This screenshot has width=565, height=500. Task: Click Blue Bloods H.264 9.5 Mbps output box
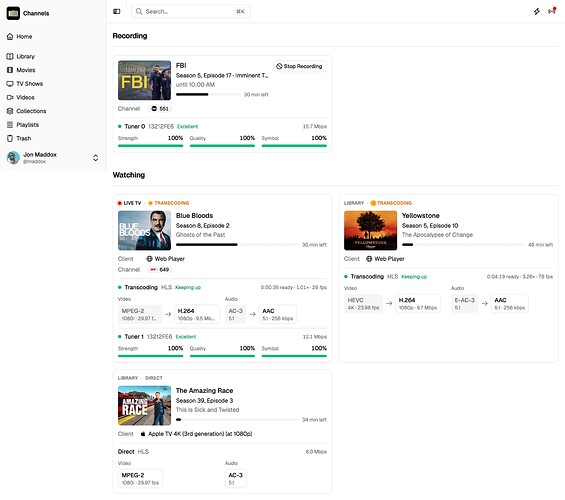tap(197, 314)
